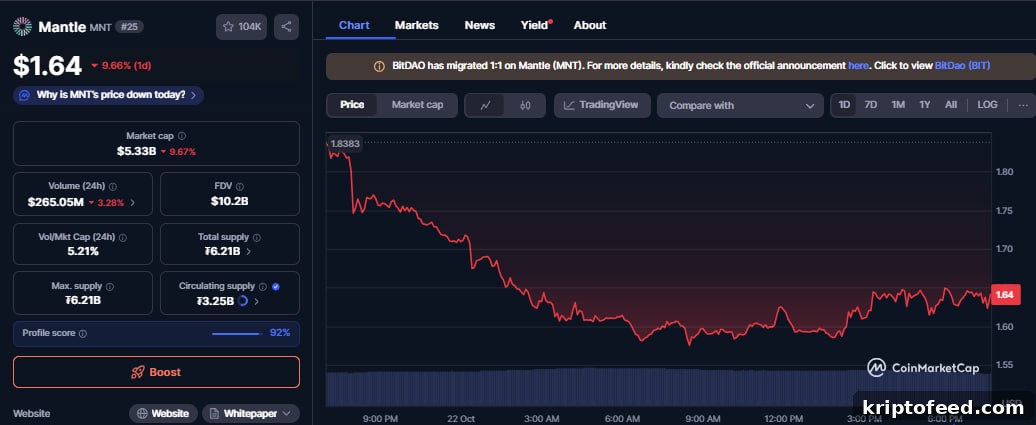Select the candlestick chart icon
1036x425 pixels.
pyautogui.click(x=525, y=105)
